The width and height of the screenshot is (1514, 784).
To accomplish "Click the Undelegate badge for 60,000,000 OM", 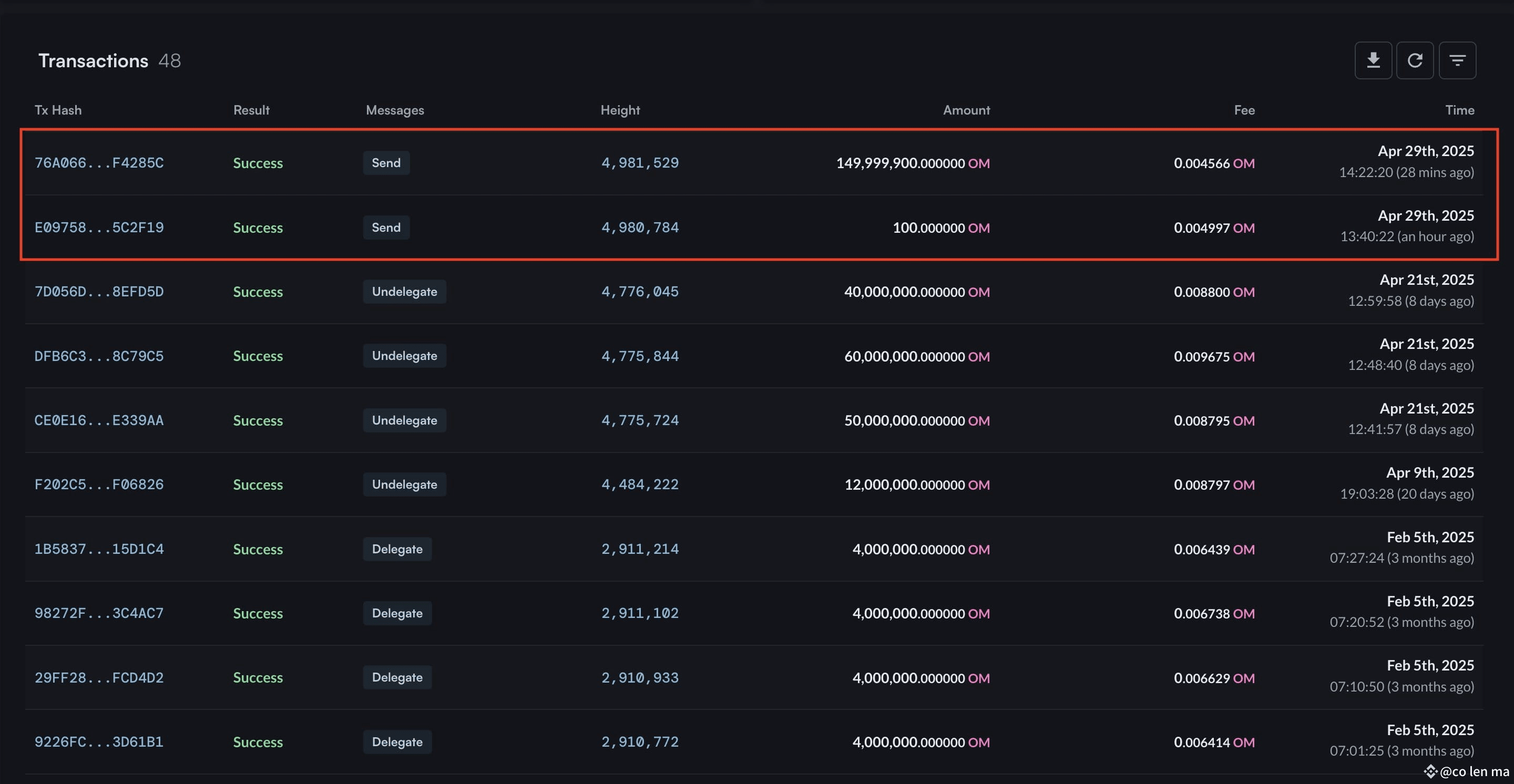I will tap(404, 356).
